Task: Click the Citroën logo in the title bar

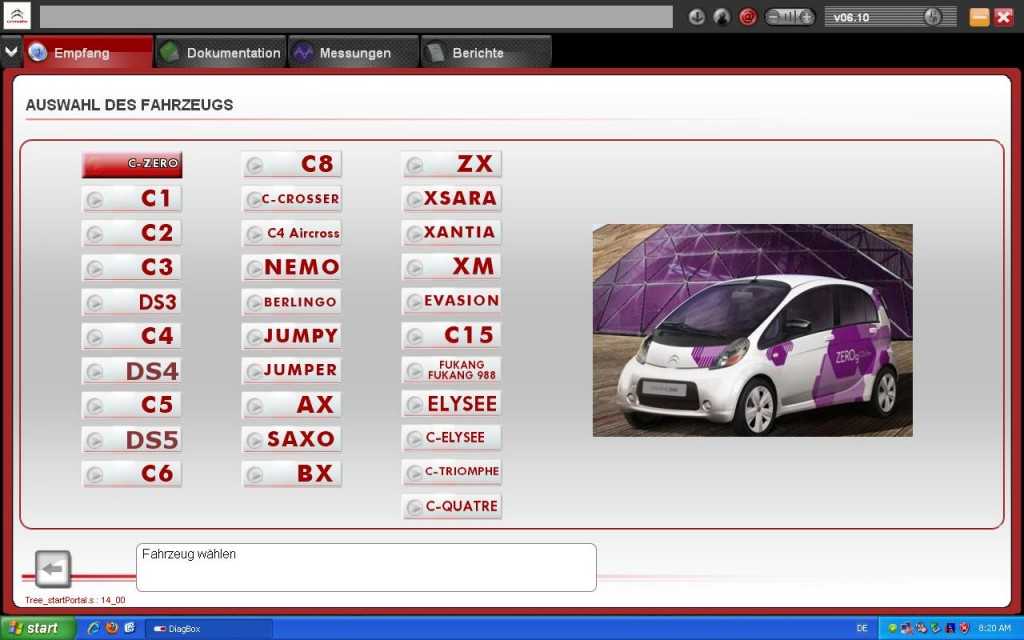Action: 16,16
